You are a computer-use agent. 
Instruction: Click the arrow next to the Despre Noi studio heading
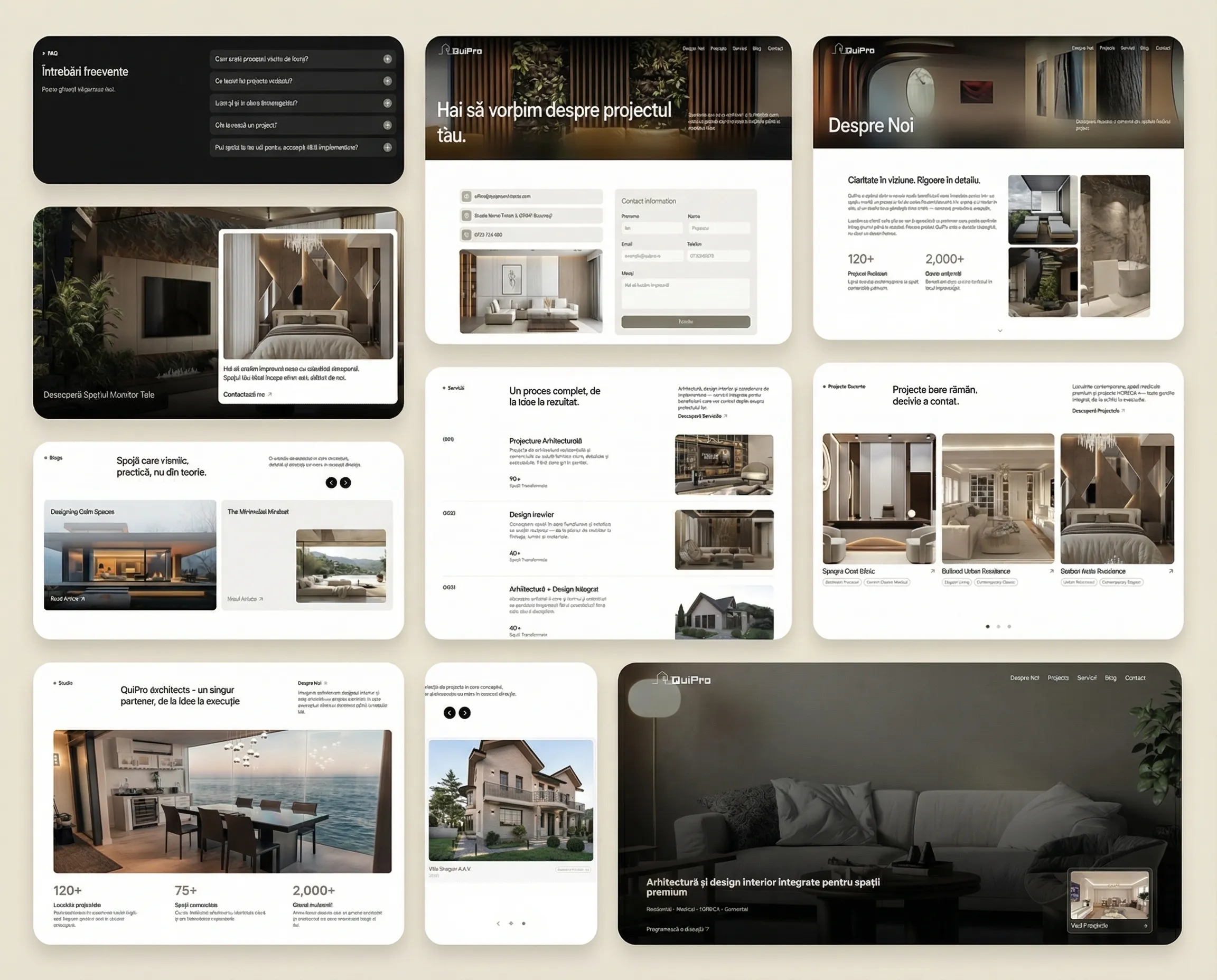coord(326,683)
